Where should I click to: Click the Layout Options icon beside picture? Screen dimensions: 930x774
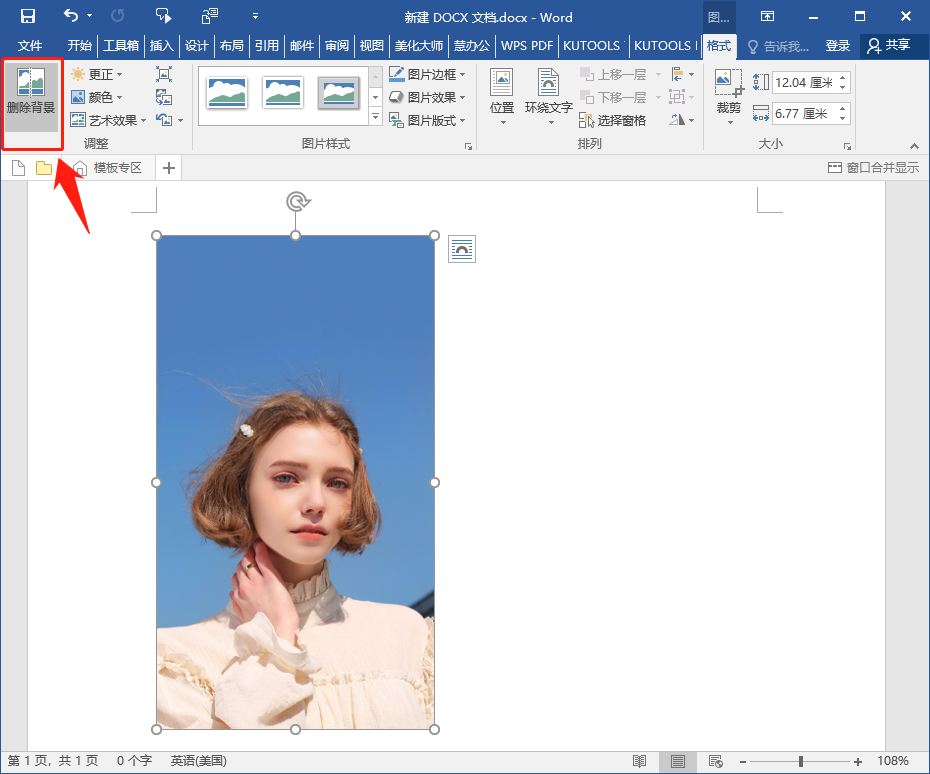(462, 249)
